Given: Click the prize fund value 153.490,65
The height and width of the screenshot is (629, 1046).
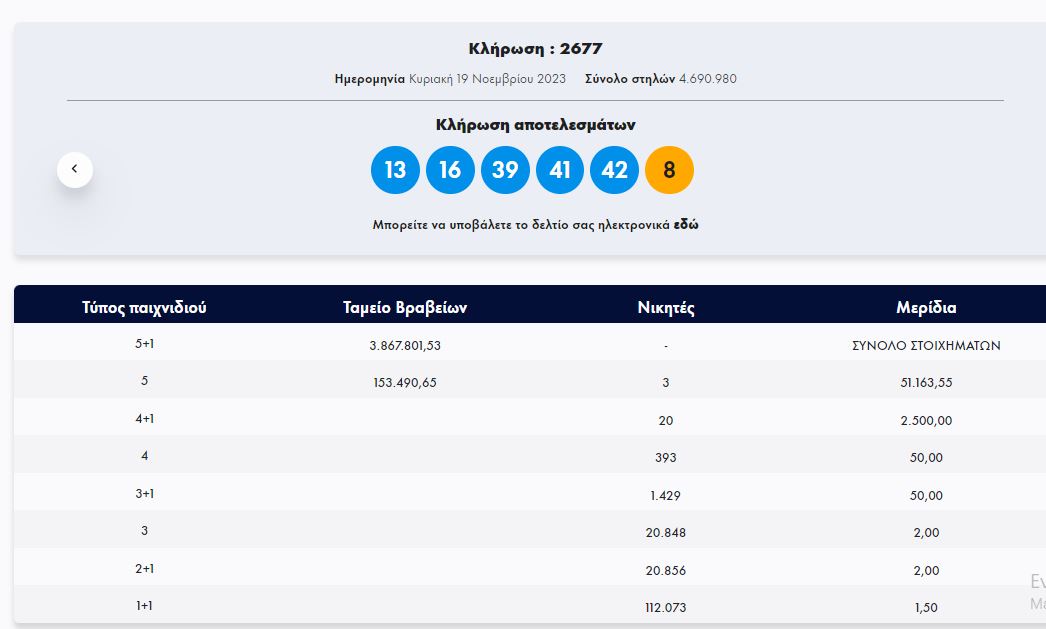Looking at the screenshot, I should (404, 383).
